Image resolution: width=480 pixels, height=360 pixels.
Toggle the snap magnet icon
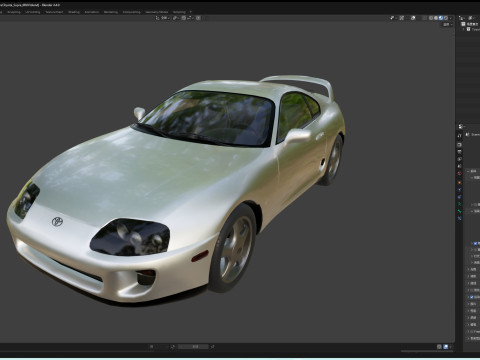click(184, 18)
